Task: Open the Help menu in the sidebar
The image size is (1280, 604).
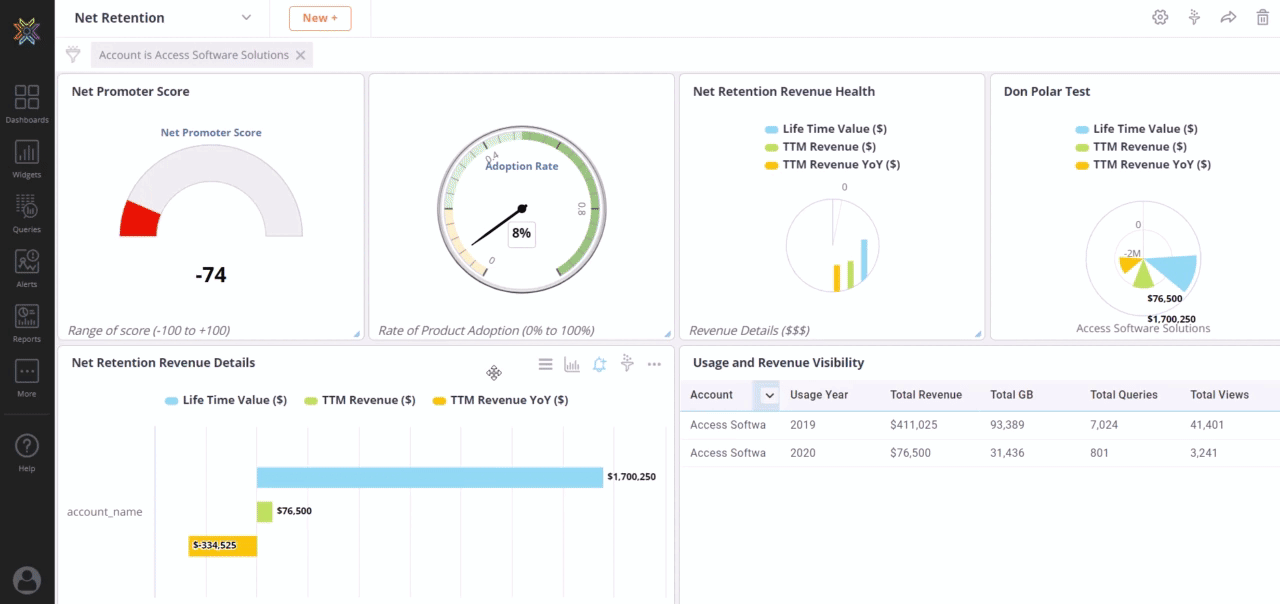Action: tap(27, 446)
